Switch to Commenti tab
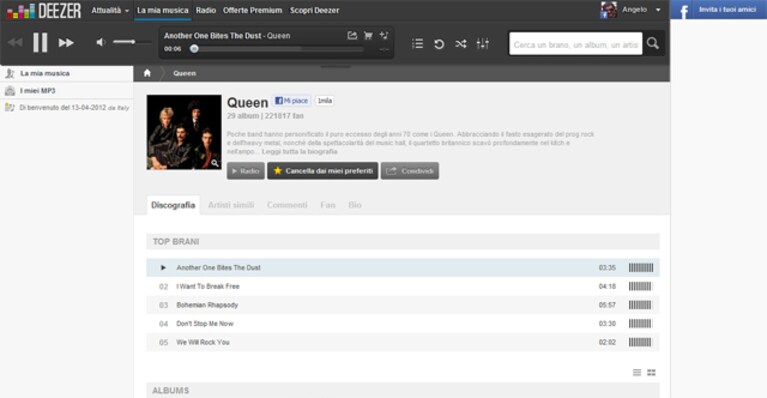The image size is (767, 398). click(287, 205)
